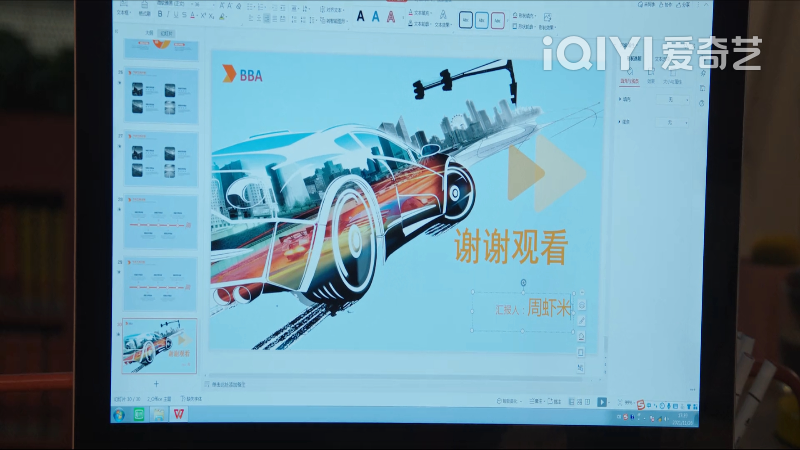The width and height of the screenshot is (800, 450).
Task: Click the rotate handle above text box
Action: (x=523, y=283)
